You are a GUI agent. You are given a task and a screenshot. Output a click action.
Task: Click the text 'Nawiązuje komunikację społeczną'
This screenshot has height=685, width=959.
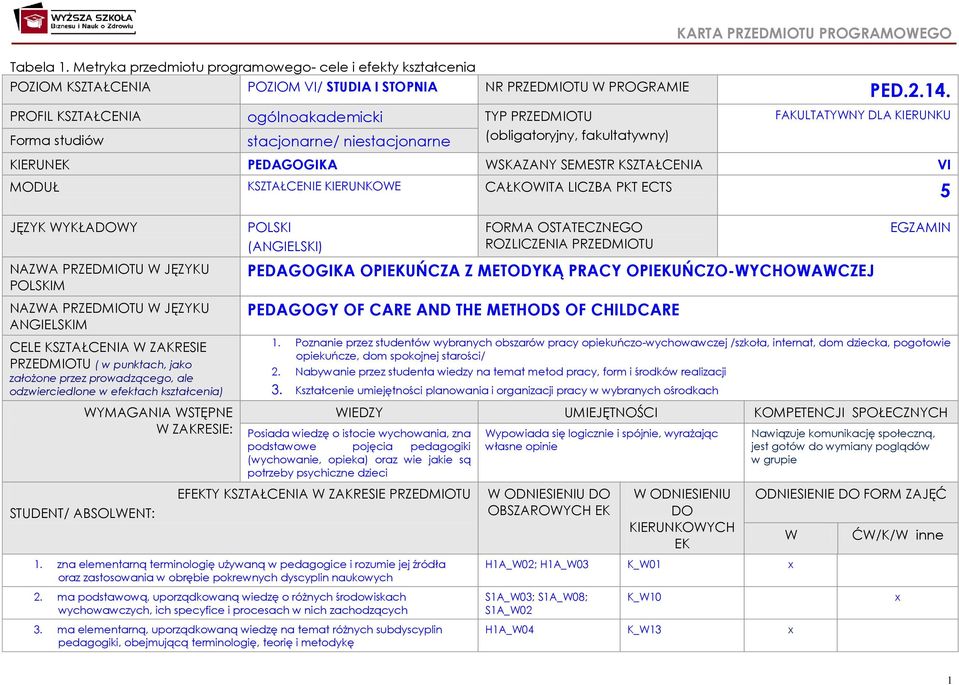pos(843,446)
